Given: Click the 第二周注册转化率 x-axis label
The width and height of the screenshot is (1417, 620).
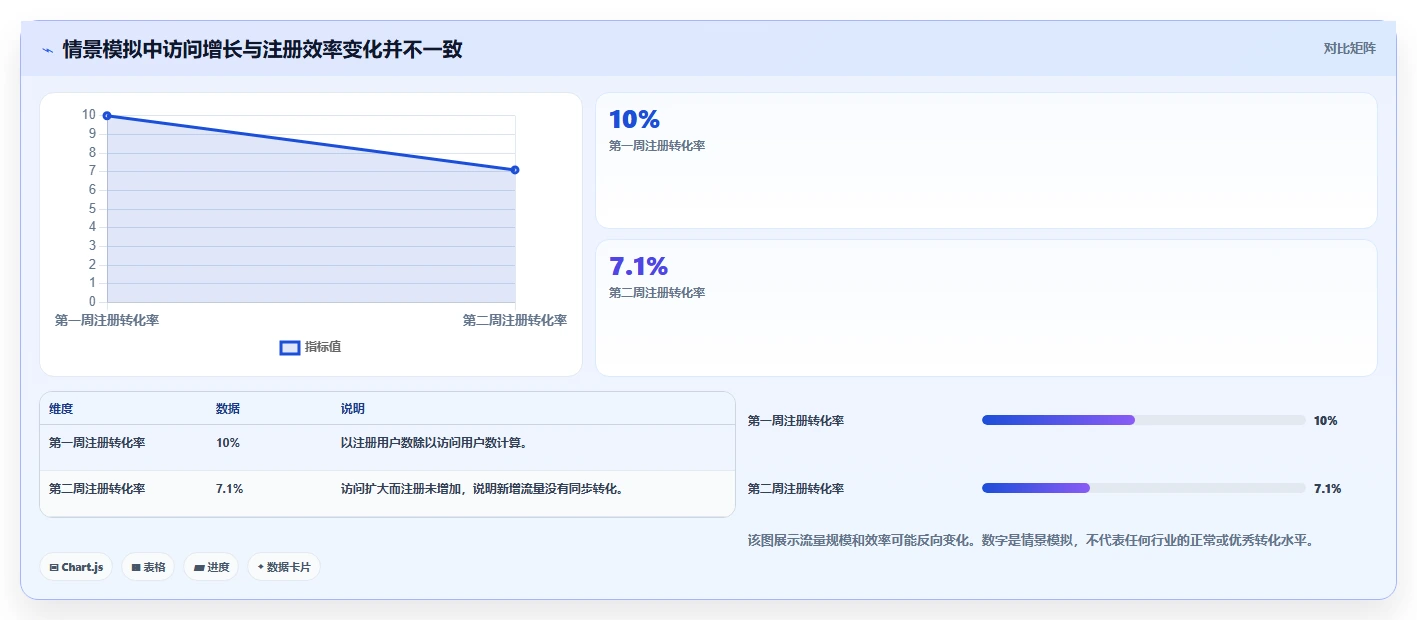Looking at the screenshot, I should (x=515, y=320).
